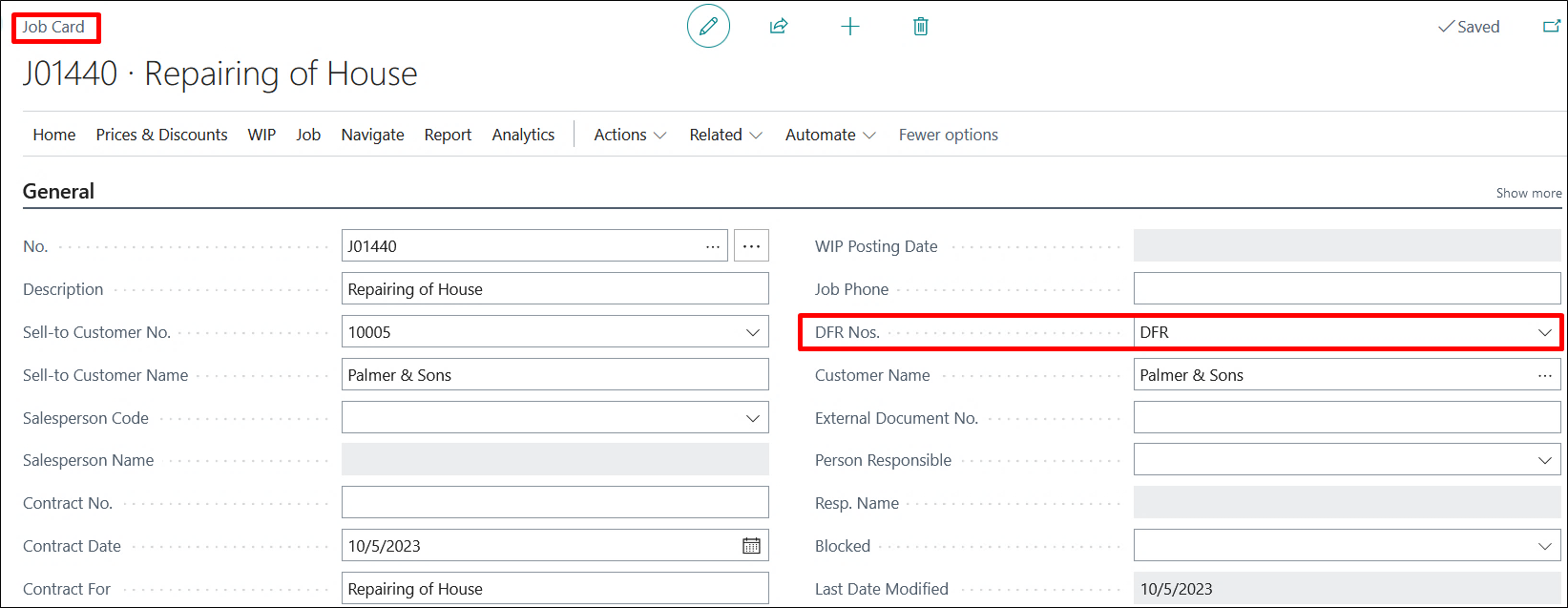Click the Description input field
Screen dimensions: 1568x608
[x=554, y=289]
